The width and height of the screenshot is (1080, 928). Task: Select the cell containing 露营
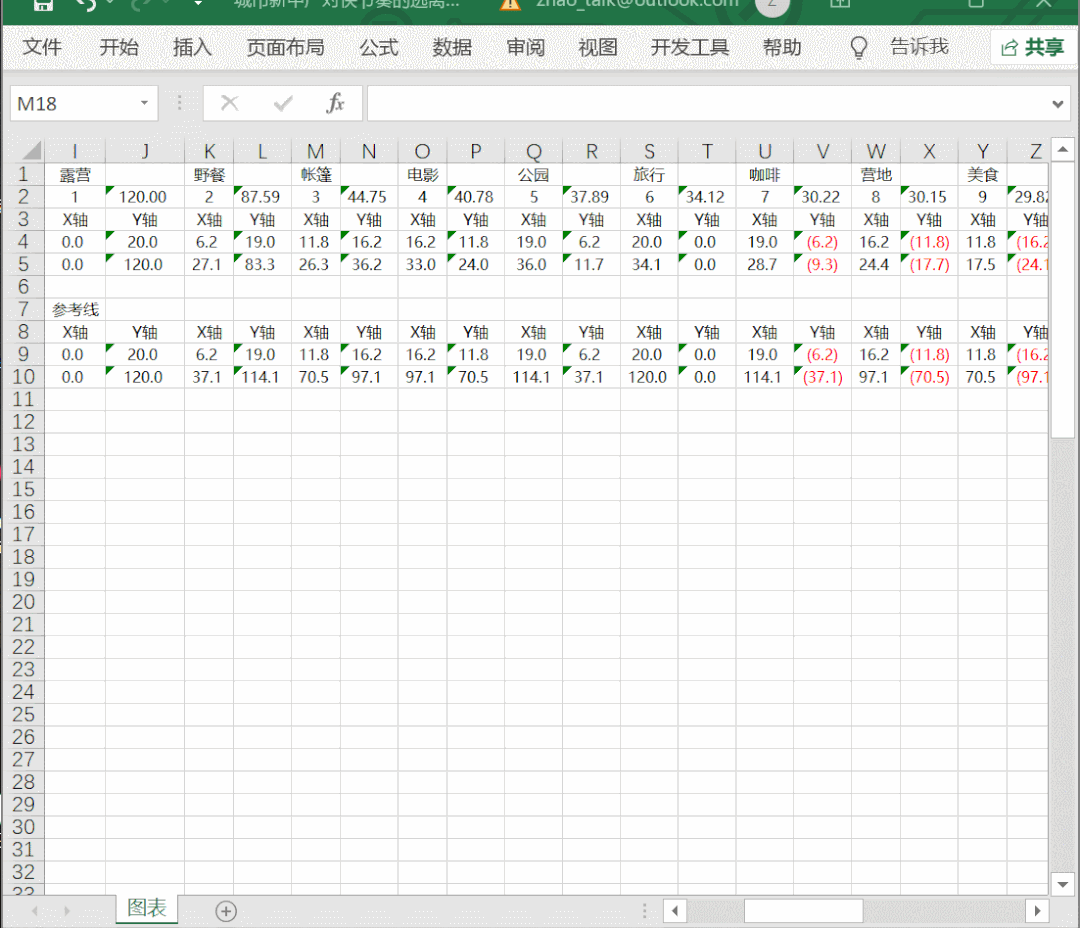[x=74, y=175]
